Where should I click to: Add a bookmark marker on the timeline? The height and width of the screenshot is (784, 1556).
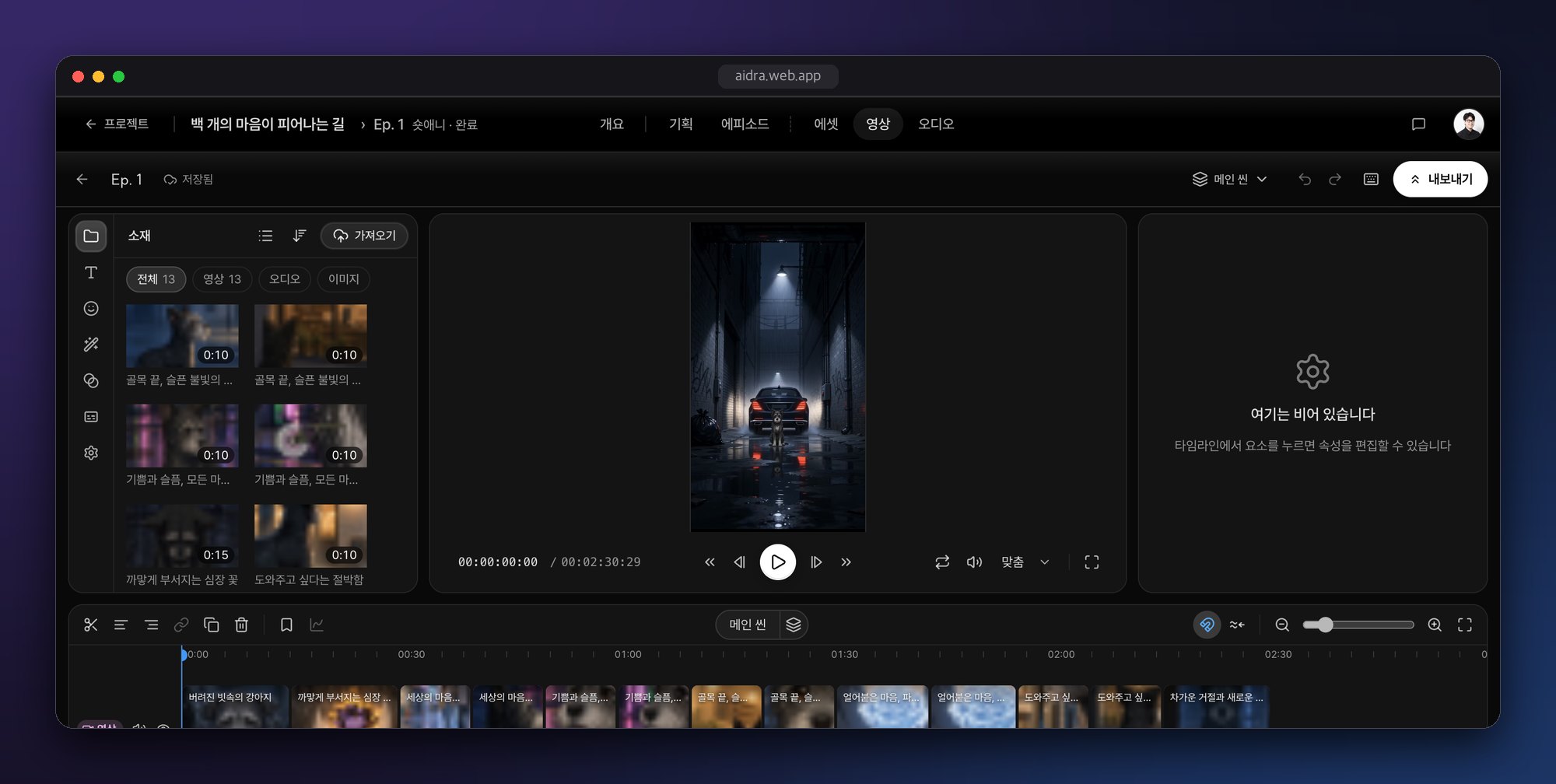286,625
